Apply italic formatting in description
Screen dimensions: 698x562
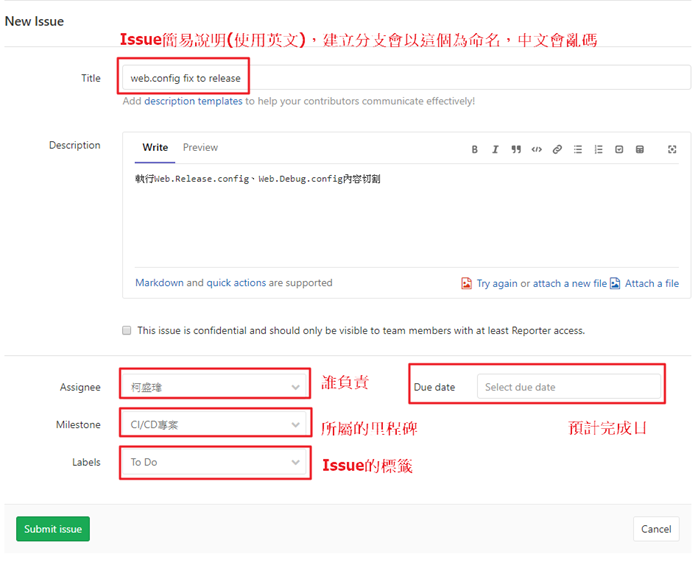pyautogui.click(x=495, y=149)
